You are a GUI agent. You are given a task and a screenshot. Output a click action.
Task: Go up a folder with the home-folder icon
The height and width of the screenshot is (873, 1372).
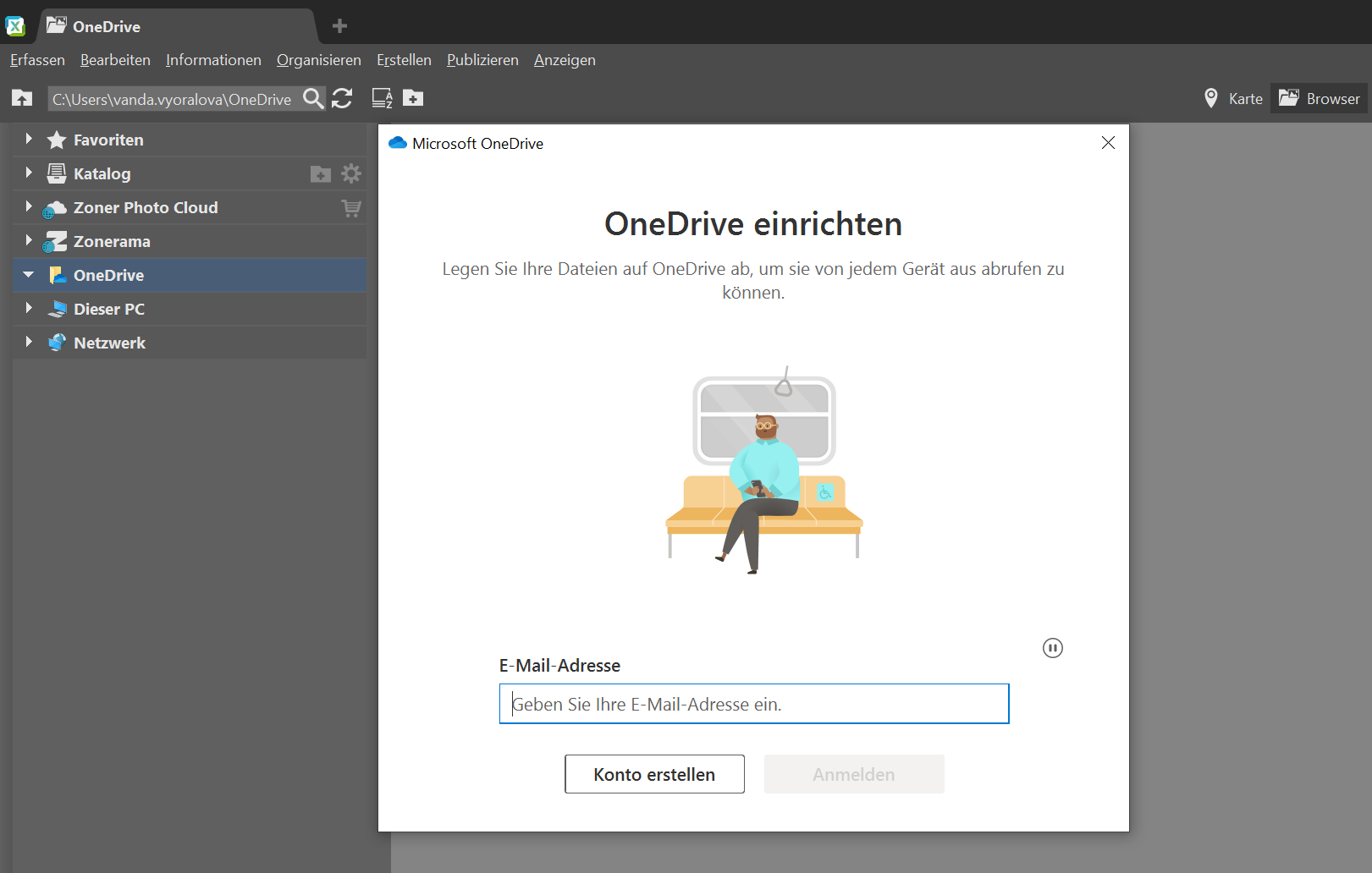tap(22, 99)
